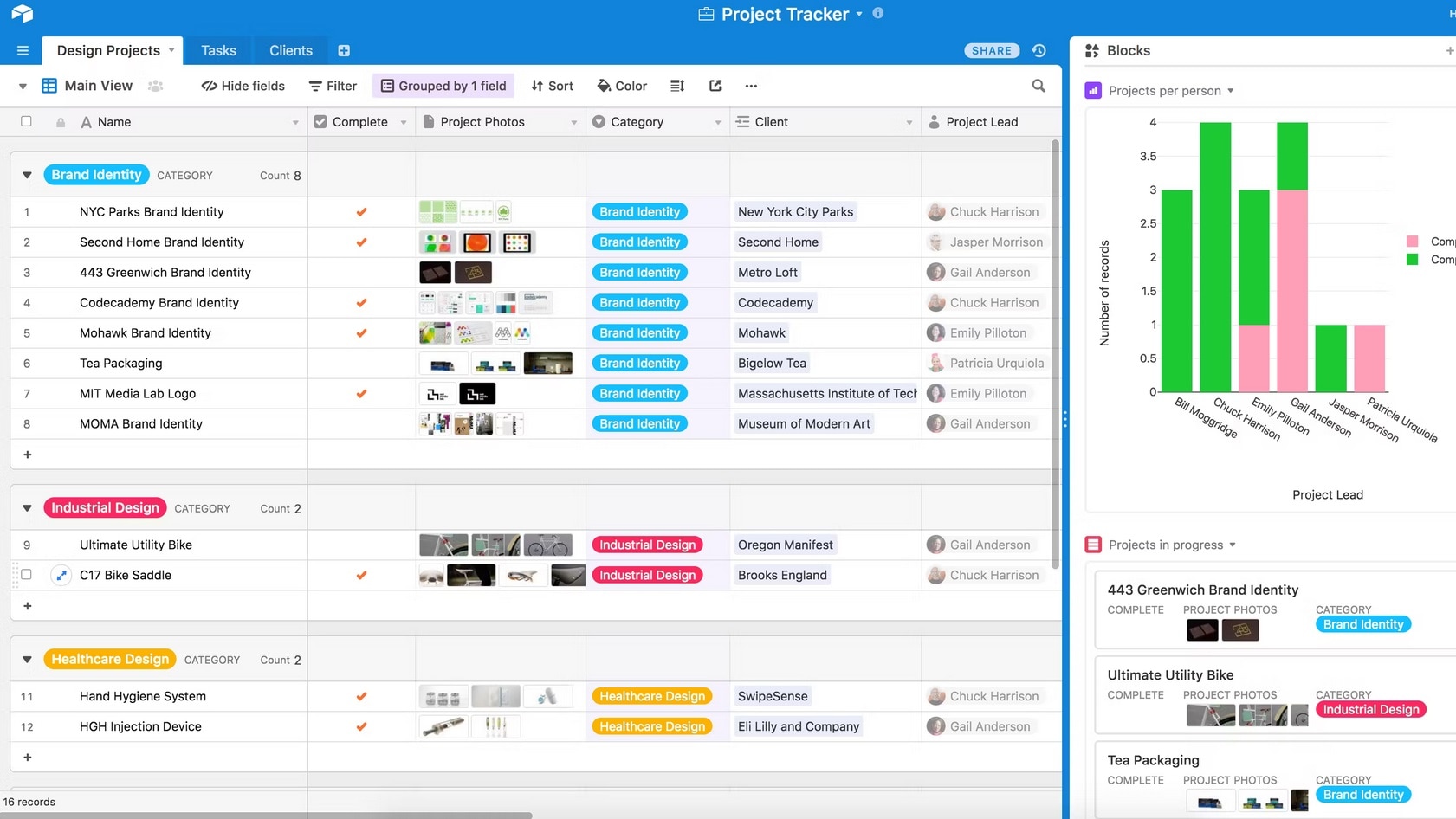Open the Category column header dropdown
The width and height of the screenshot is (1456, 819).
[718, 121]
